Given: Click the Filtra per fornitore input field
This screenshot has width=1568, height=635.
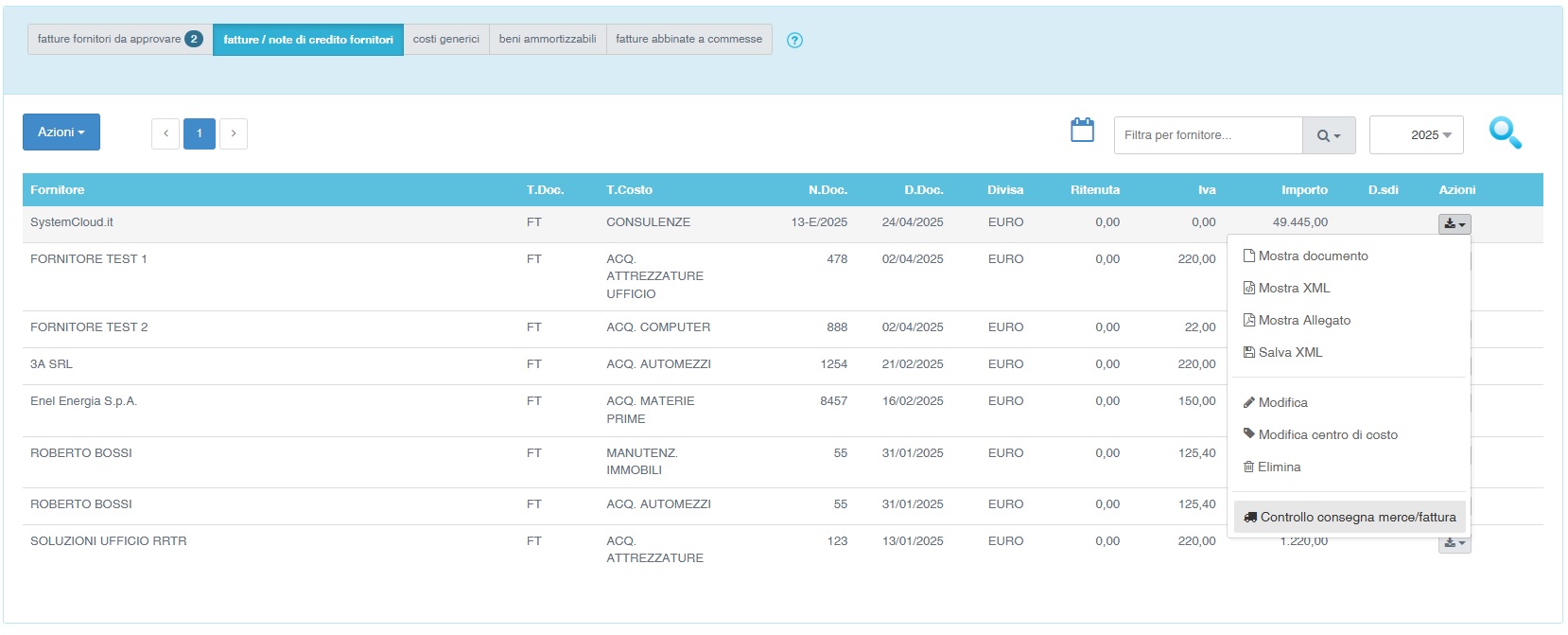Looking at the screenshot, I should pyautogui.click(x=1208, y=135).
